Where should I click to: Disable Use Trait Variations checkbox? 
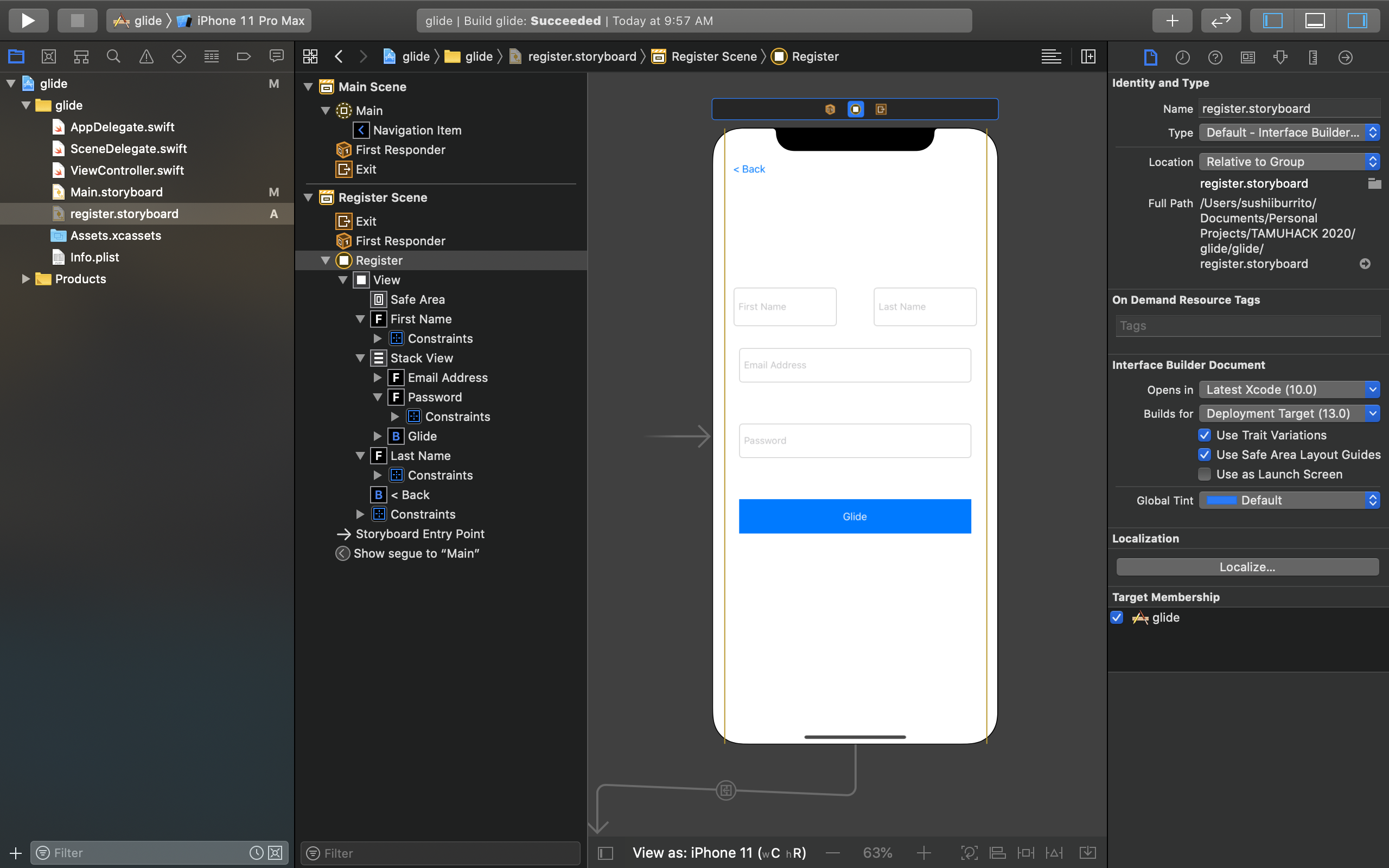coord(1204,435)
